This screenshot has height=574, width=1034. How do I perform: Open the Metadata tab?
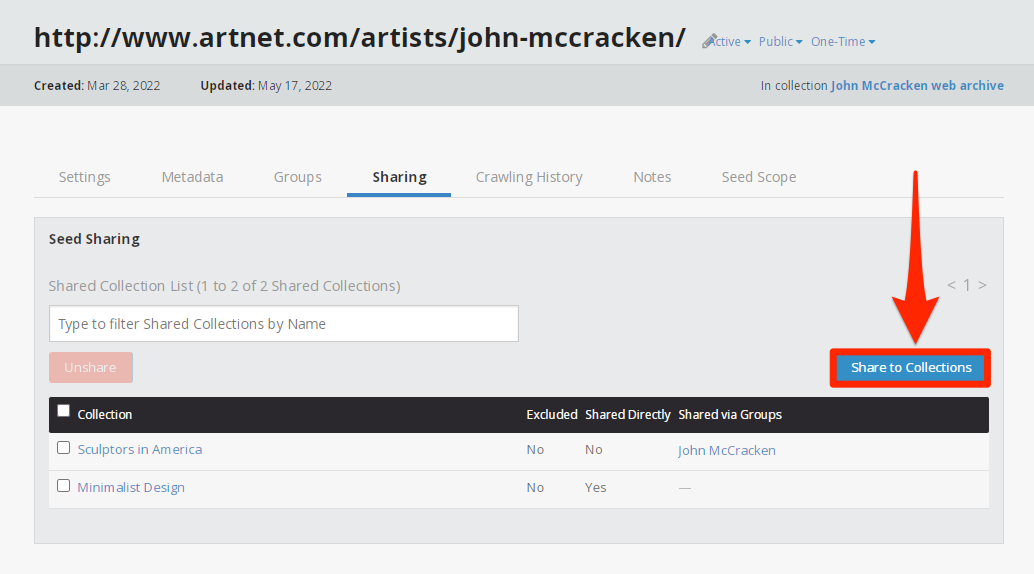(192, 177)
